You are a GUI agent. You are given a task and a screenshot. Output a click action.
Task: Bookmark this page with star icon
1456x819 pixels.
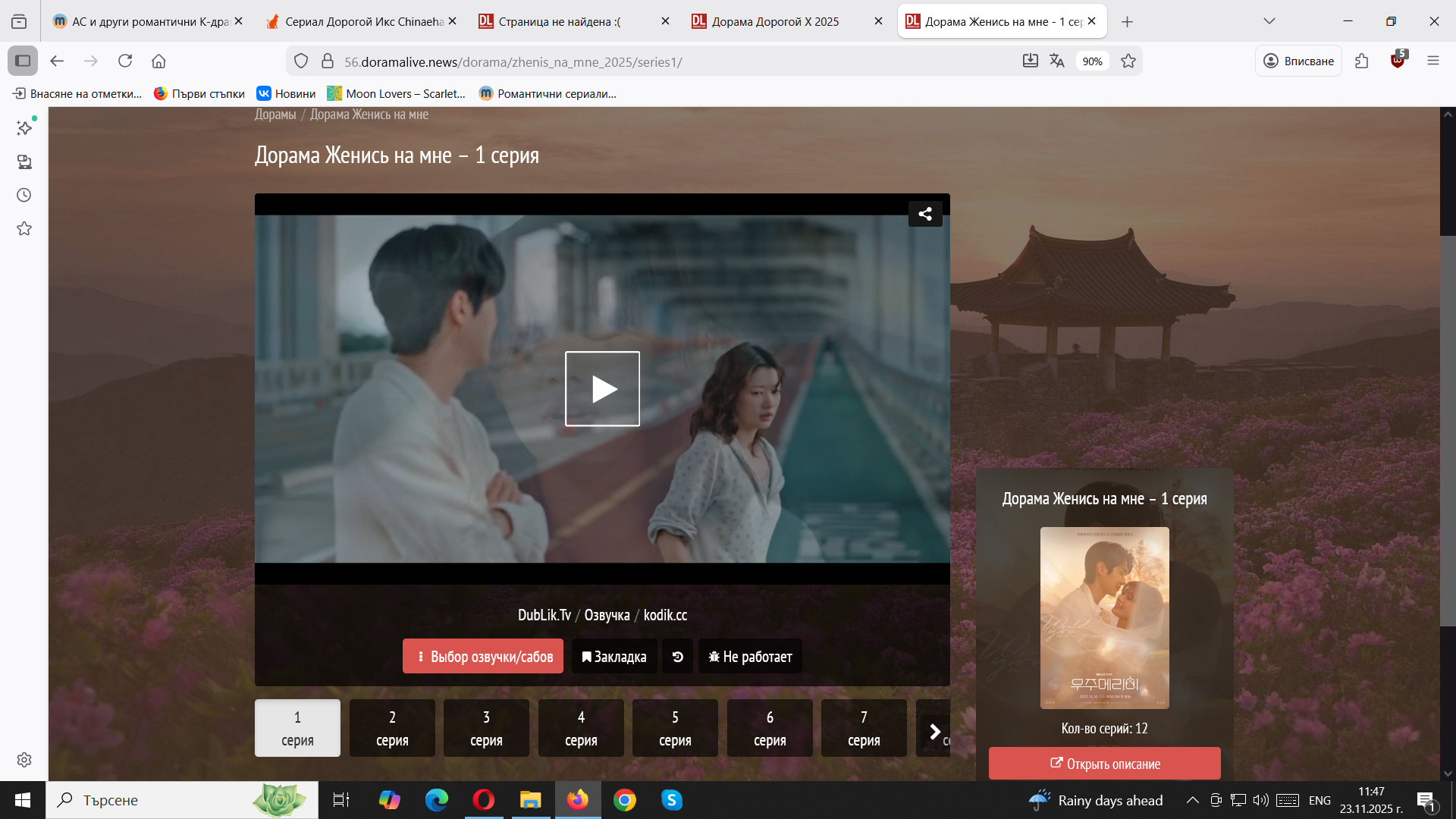click(1128, 61)
